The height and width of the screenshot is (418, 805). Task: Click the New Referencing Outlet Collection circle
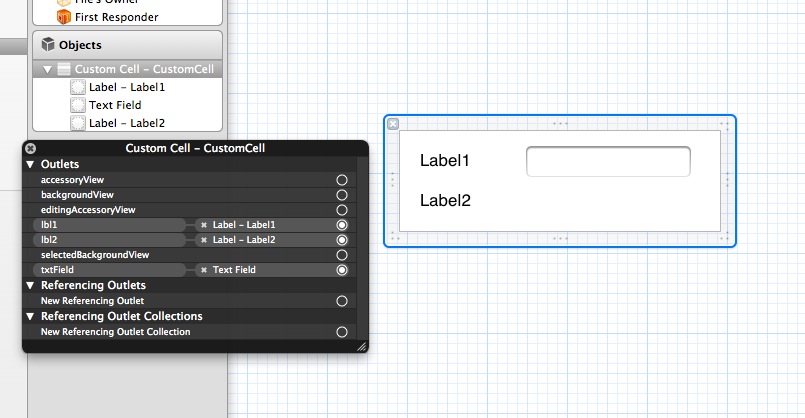coord(342,331)
